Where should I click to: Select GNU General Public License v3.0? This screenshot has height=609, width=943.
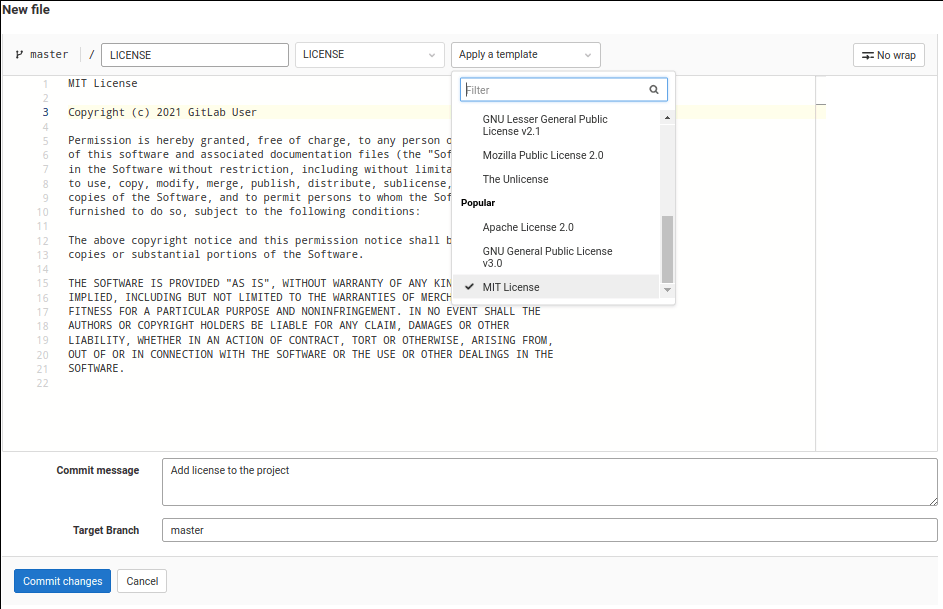(x=549, y=257)
